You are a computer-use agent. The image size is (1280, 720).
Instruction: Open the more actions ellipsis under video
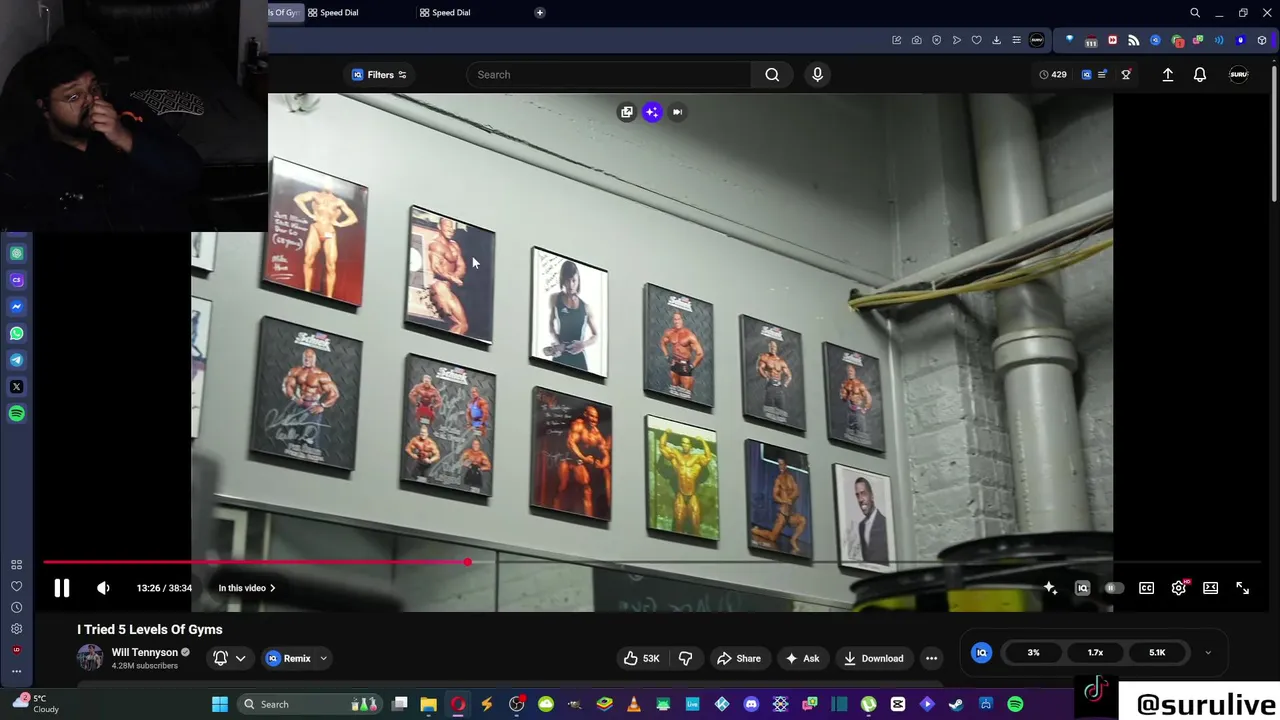(x=931, y=658)
